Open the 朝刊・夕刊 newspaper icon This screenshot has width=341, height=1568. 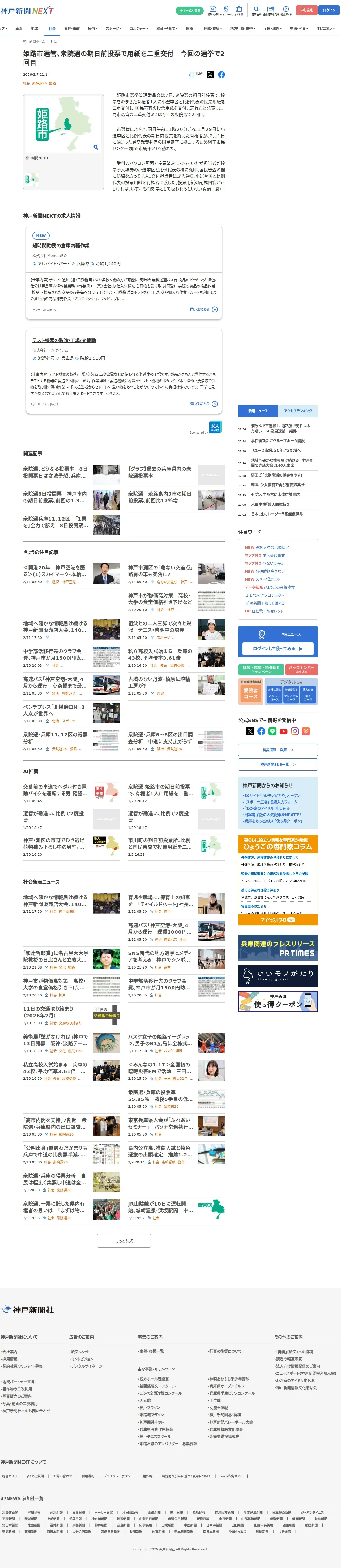click(x=212, y=10)
